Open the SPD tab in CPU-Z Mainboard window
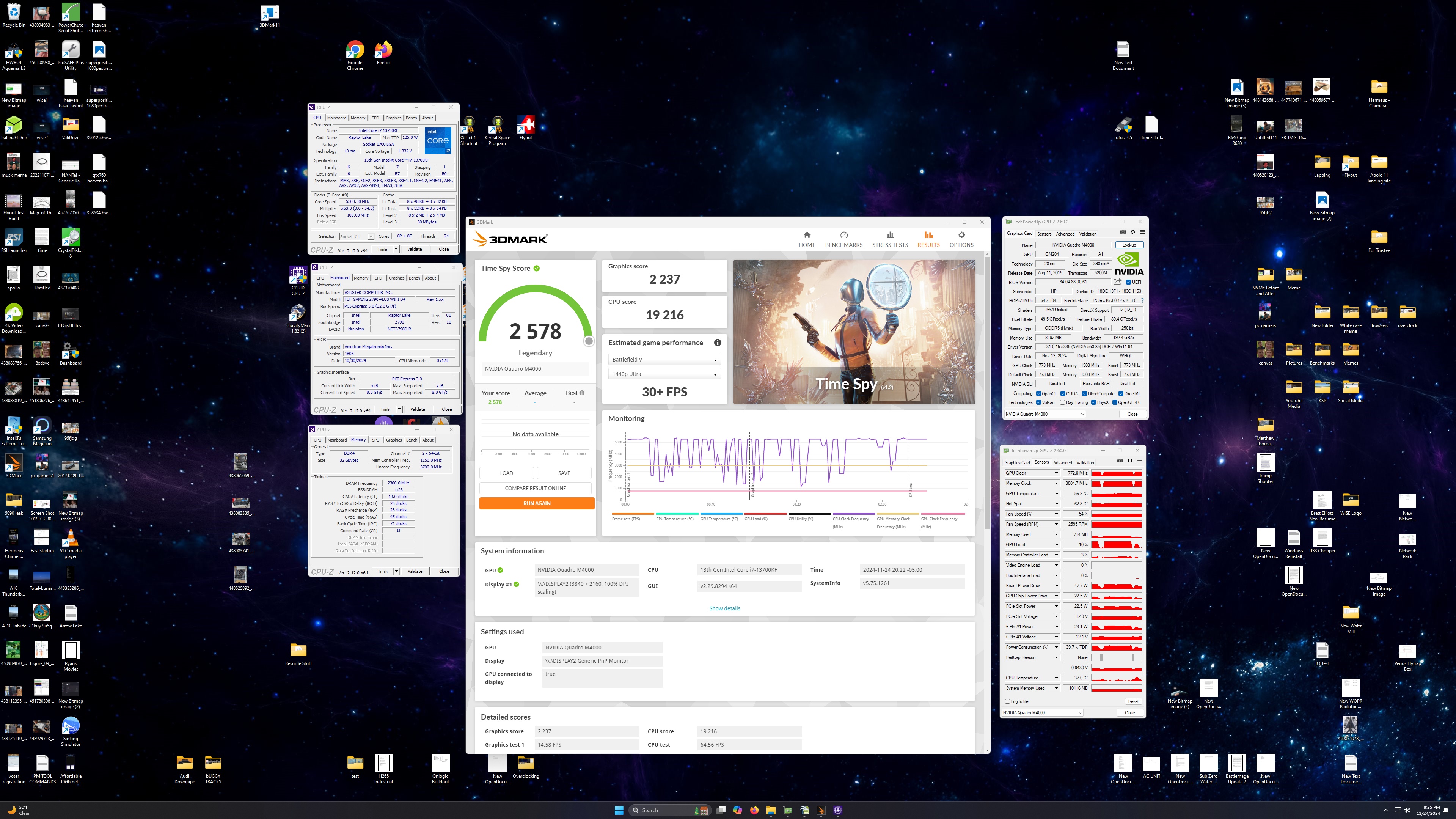The width and height of the screenshot is (1456, 819). click(378, 278)
